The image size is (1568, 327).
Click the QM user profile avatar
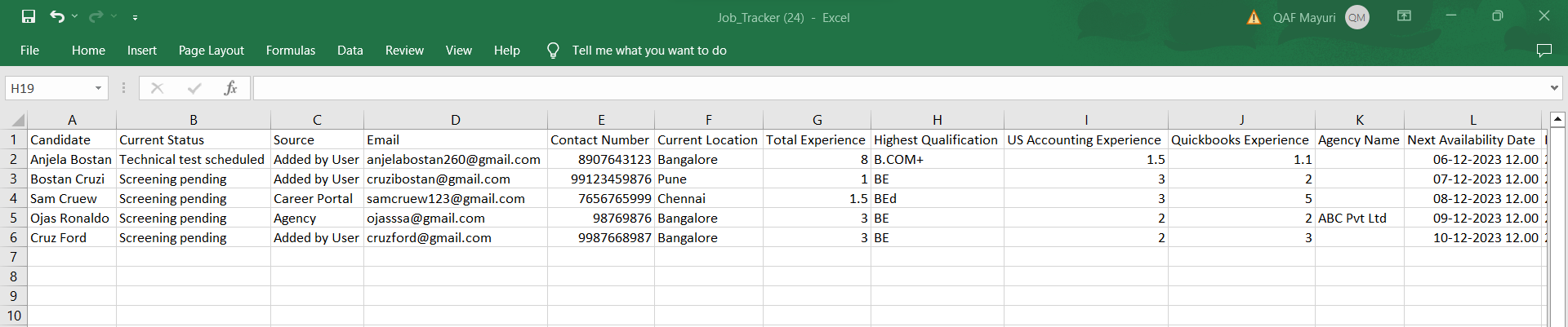[x=1357, y=17]
